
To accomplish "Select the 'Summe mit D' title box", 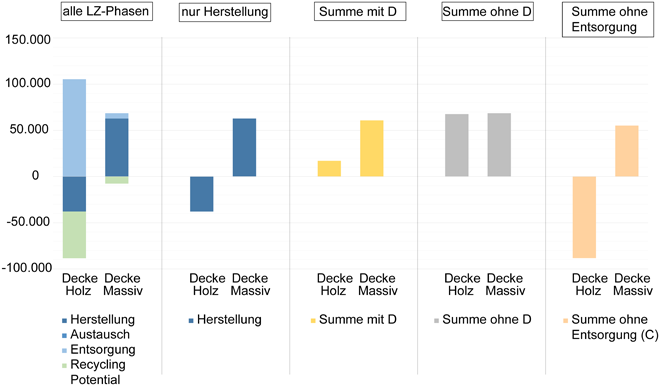I will click(x=360, y=11).
